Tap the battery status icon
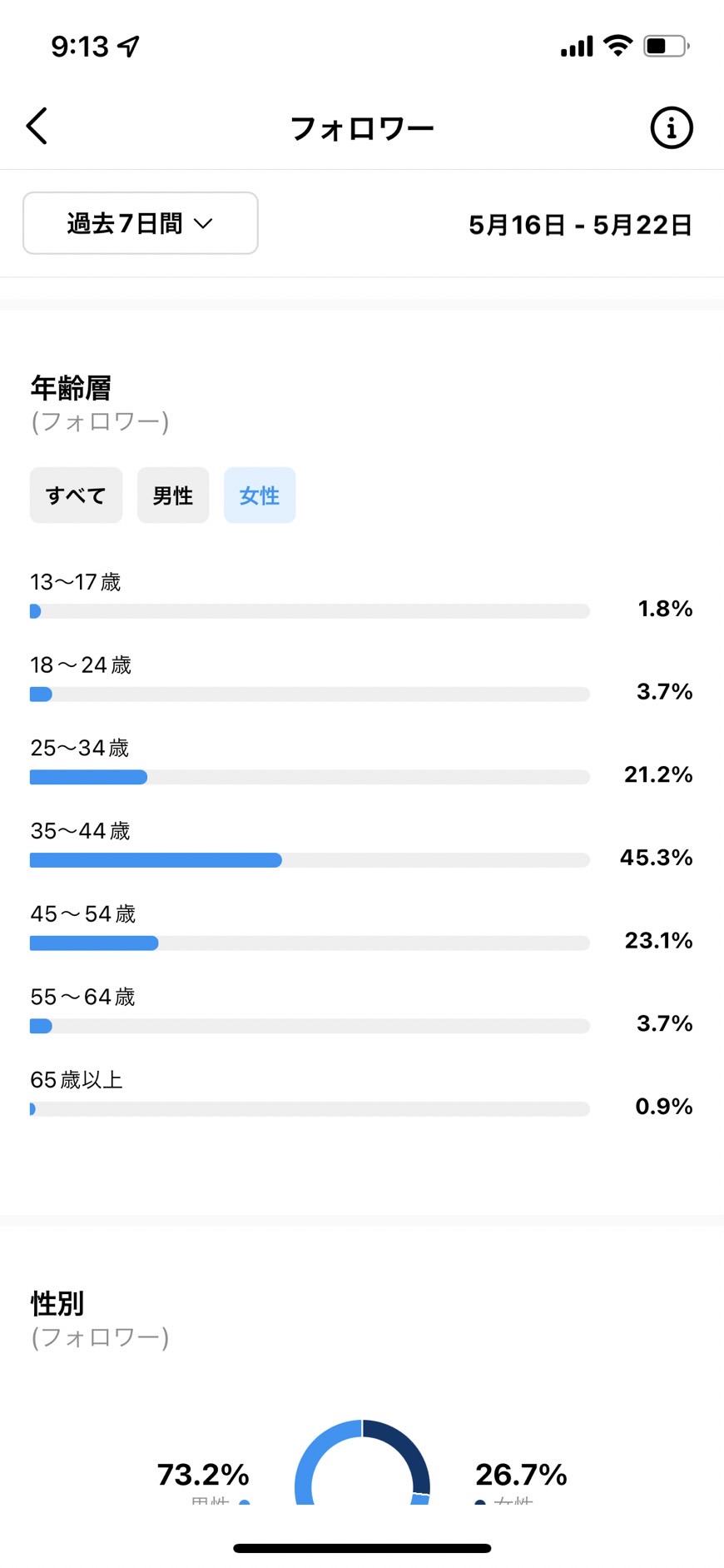 667,46
